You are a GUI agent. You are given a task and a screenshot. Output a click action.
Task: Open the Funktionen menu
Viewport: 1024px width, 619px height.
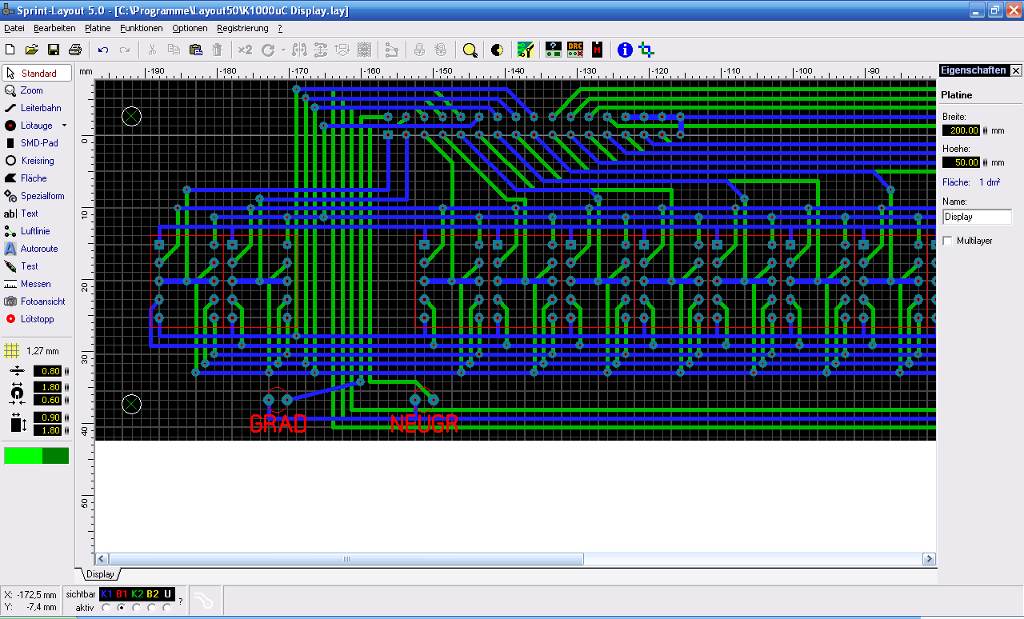(x=141, y=28)
